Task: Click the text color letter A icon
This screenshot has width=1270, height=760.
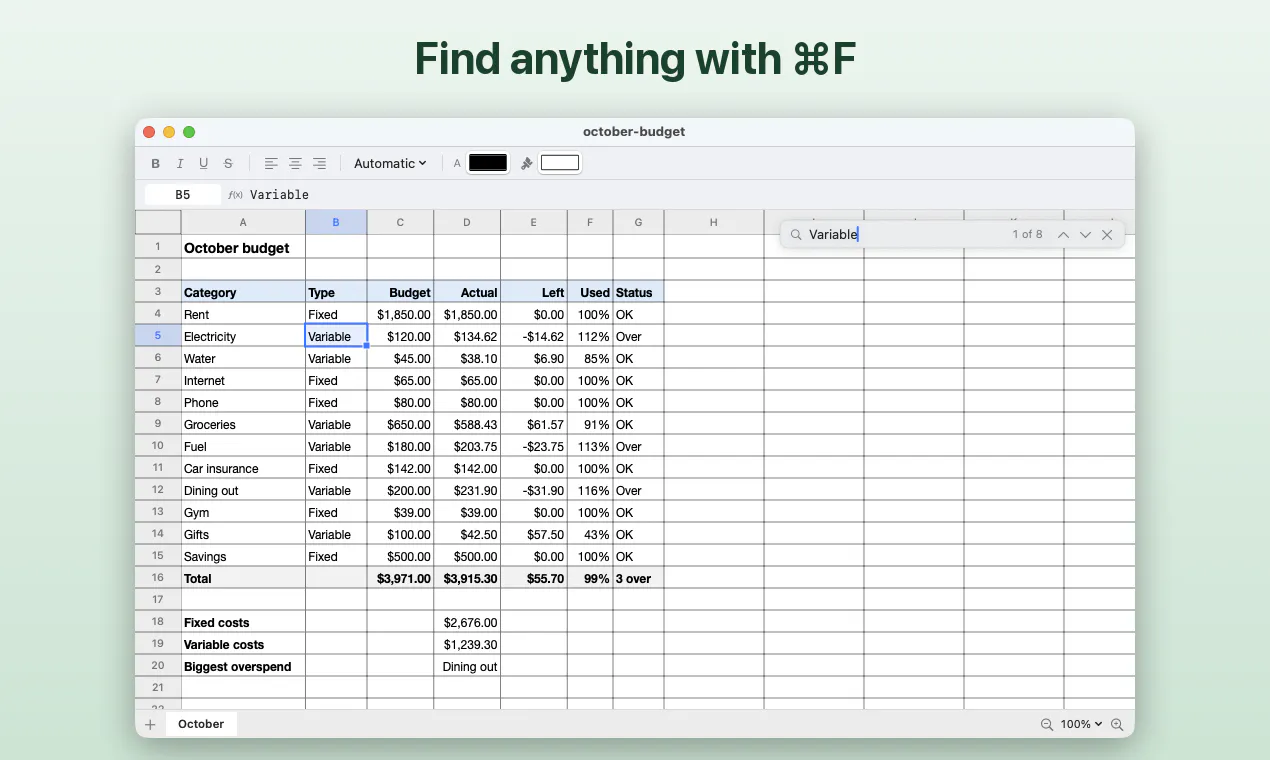Action: (457, 163)
